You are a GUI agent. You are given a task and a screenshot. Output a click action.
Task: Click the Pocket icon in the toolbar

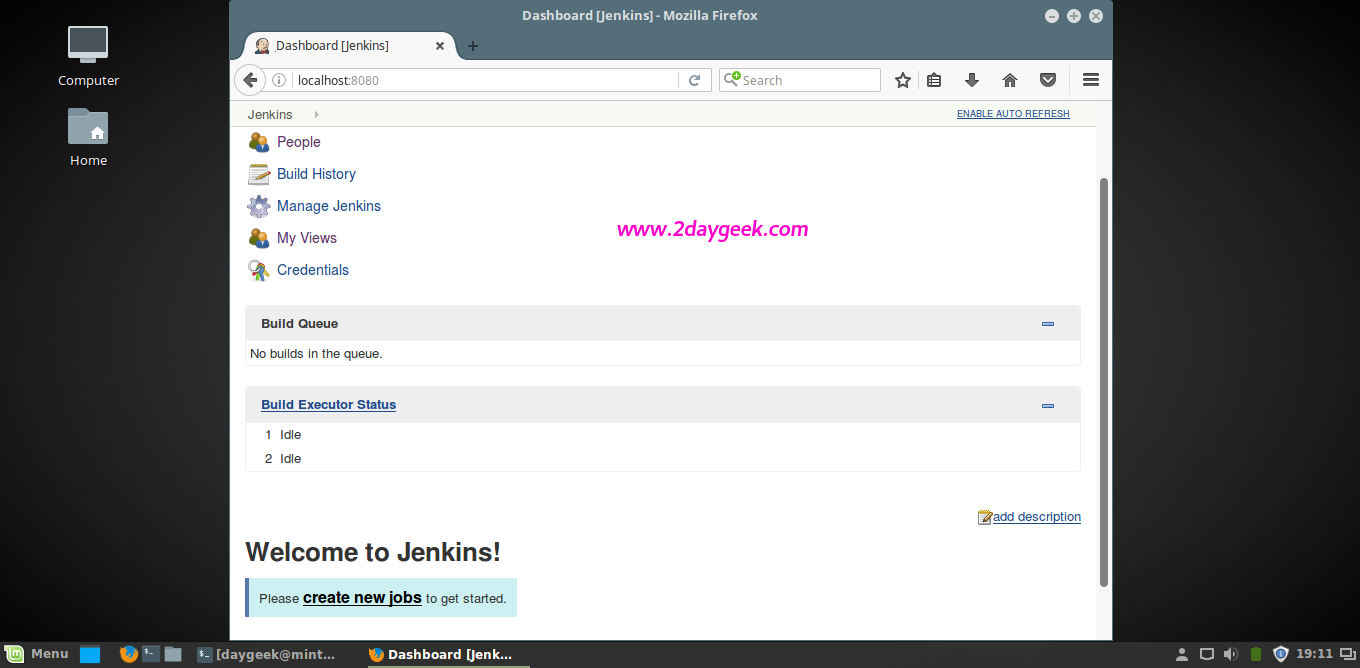click(1048, 80)
